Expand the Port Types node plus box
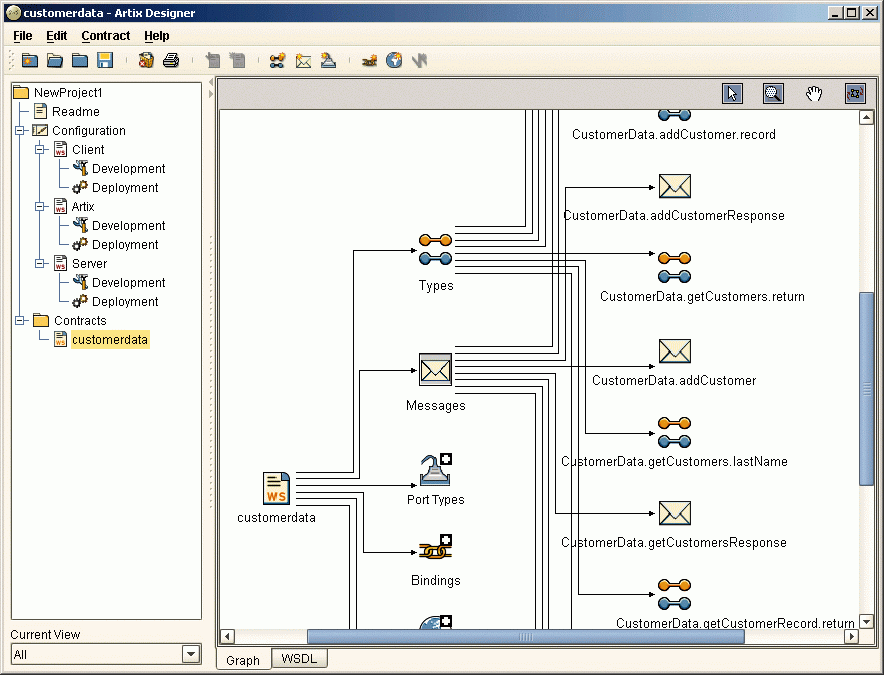This screenshot has height=675, width=884. click(x=446, y=459)
